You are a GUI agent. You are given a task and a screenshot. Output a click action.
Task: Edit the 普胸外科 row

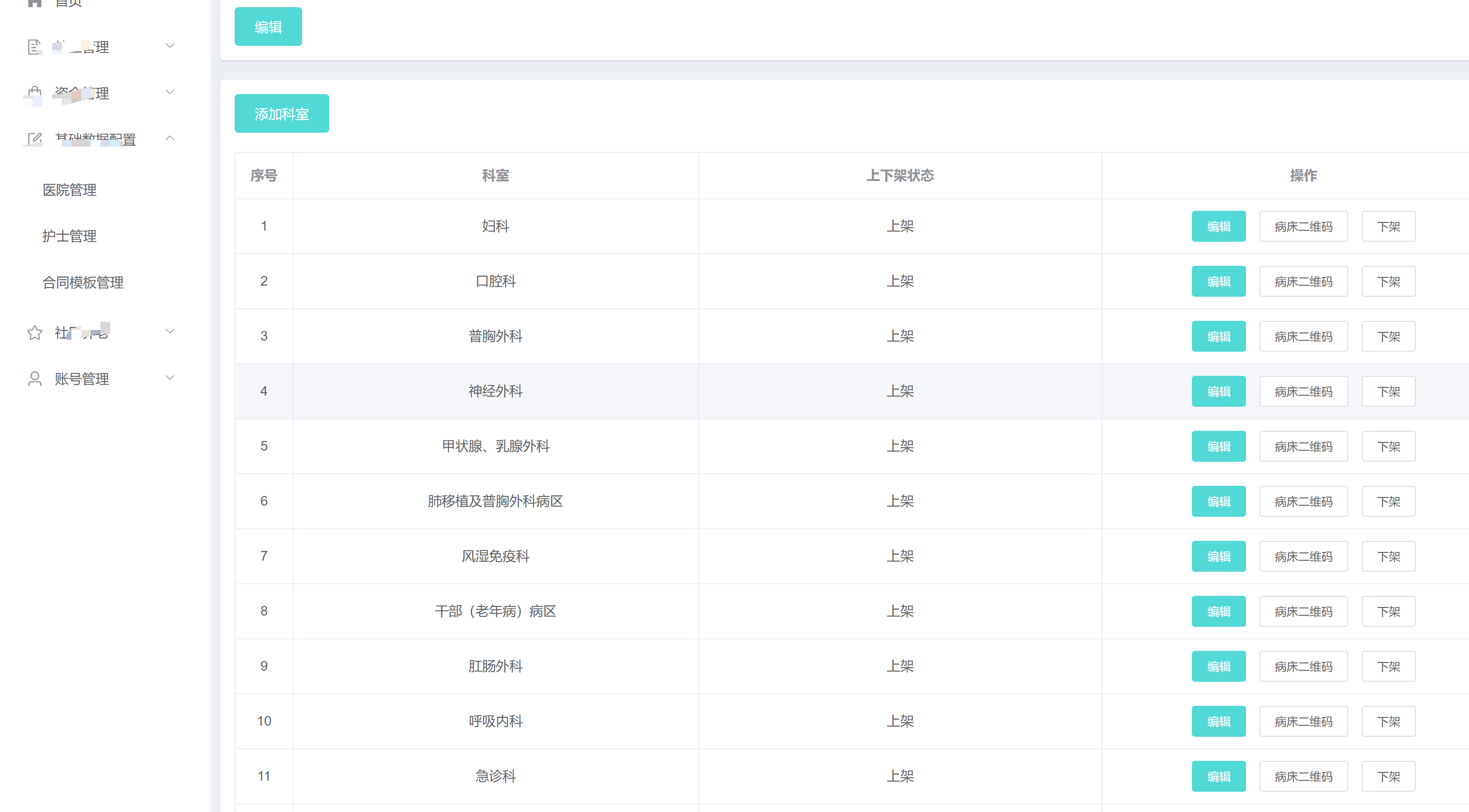[1218, 336]
